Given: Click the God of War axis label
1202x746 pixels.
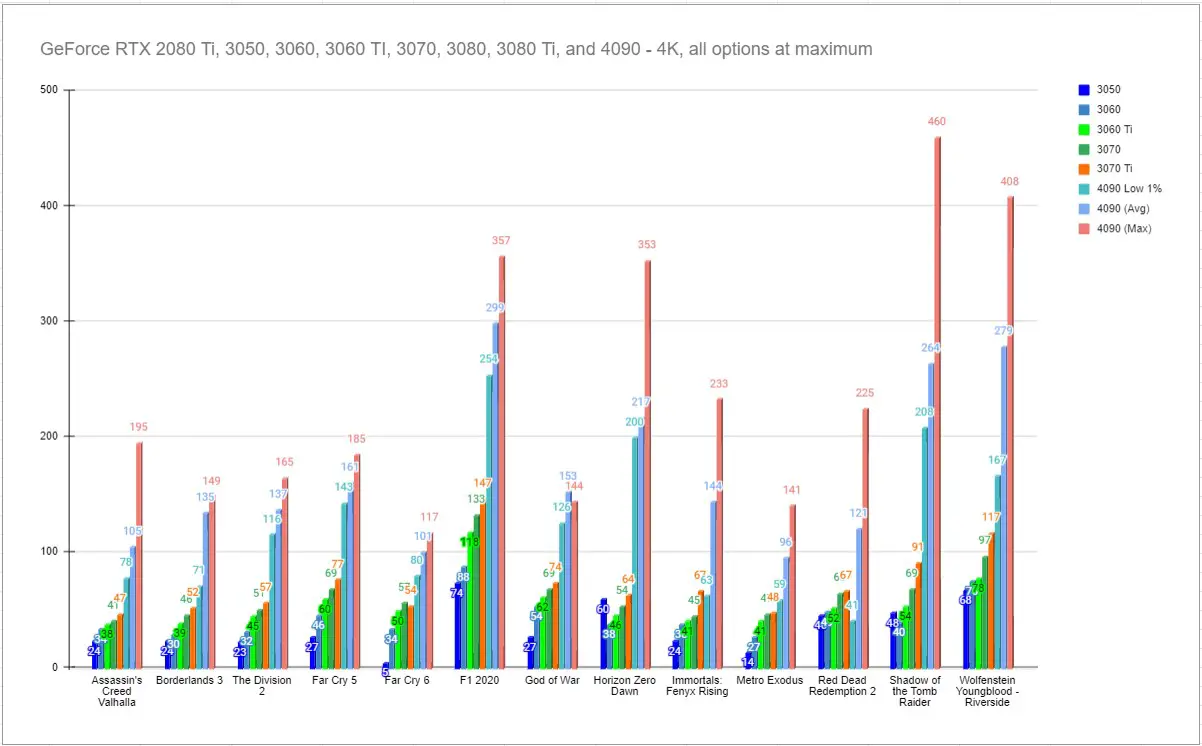Looking at the screenshot, I should [551, 681].
